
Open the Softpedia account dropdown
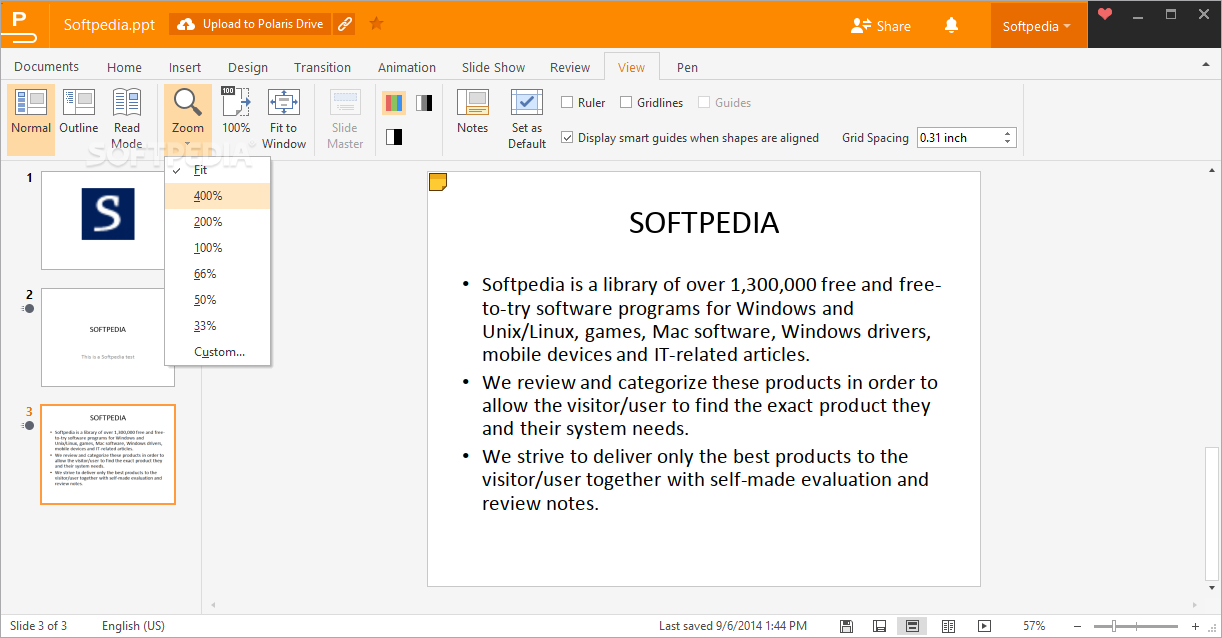1037,26
